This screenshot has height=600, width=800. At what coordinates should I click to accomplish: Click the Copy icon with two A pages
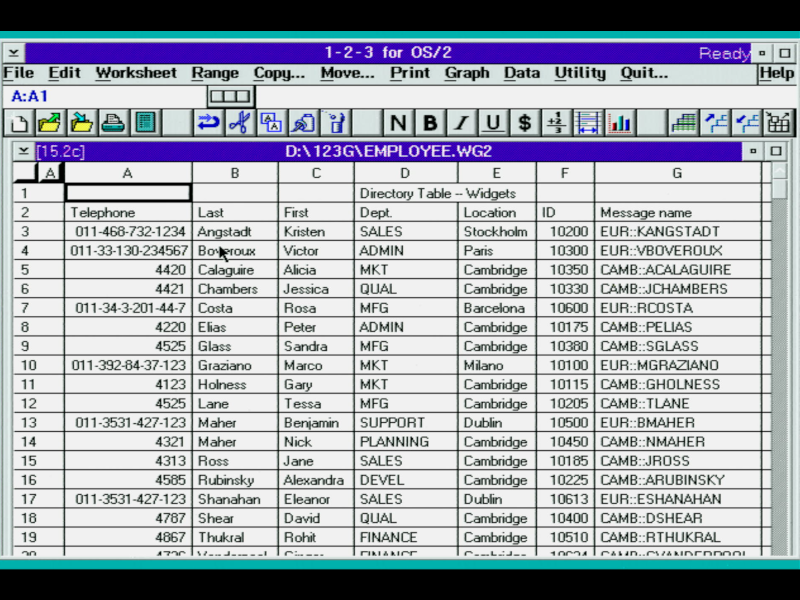(x=271, y=123)
